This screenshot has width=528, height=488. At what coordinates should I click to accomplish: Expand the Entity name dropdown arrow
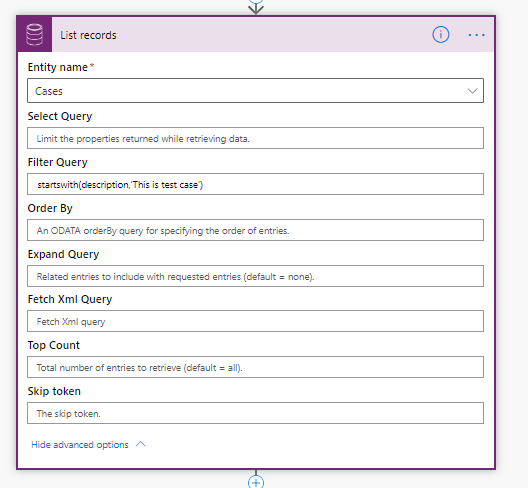click(x=472, y=91)
